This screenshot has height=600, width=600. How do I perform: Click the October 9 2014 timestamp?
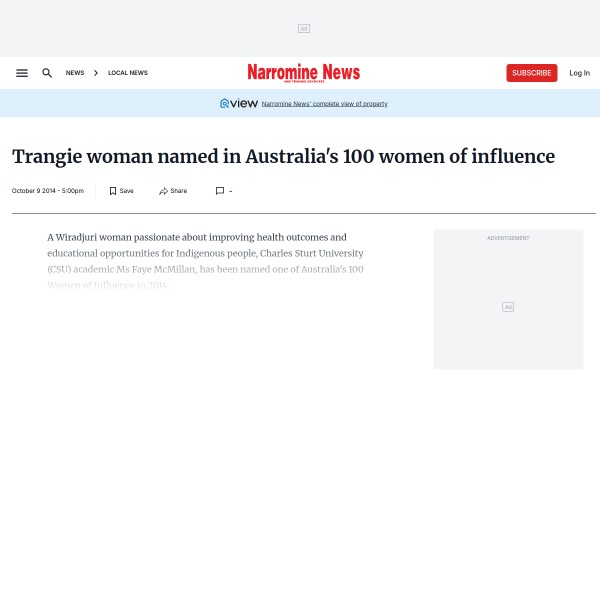pyautogui.click(x=48, y=191)
